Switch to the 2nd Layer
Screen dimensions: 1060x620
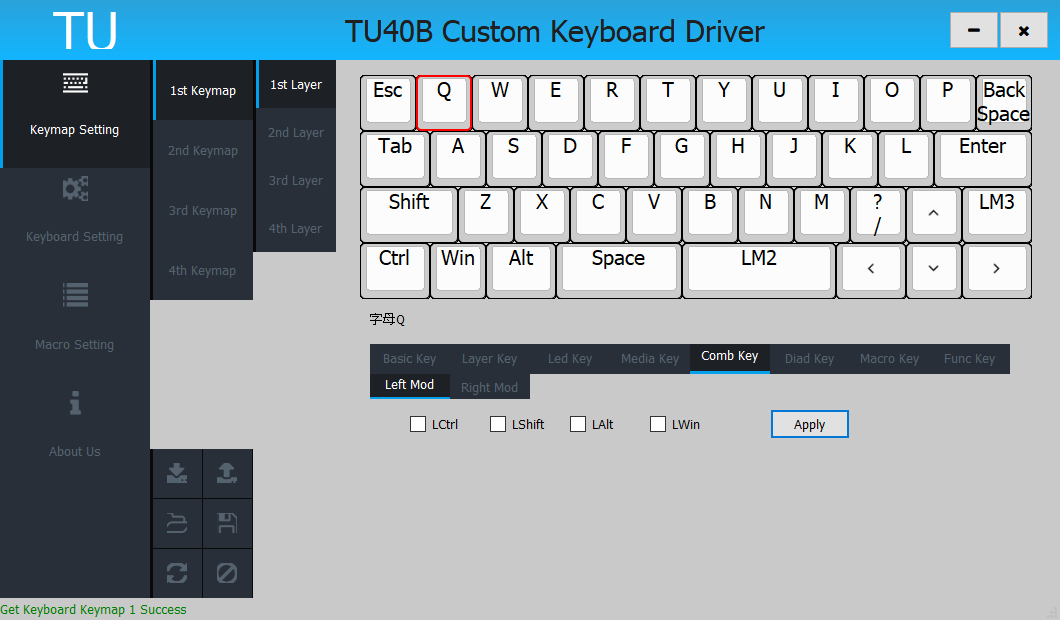296,133
